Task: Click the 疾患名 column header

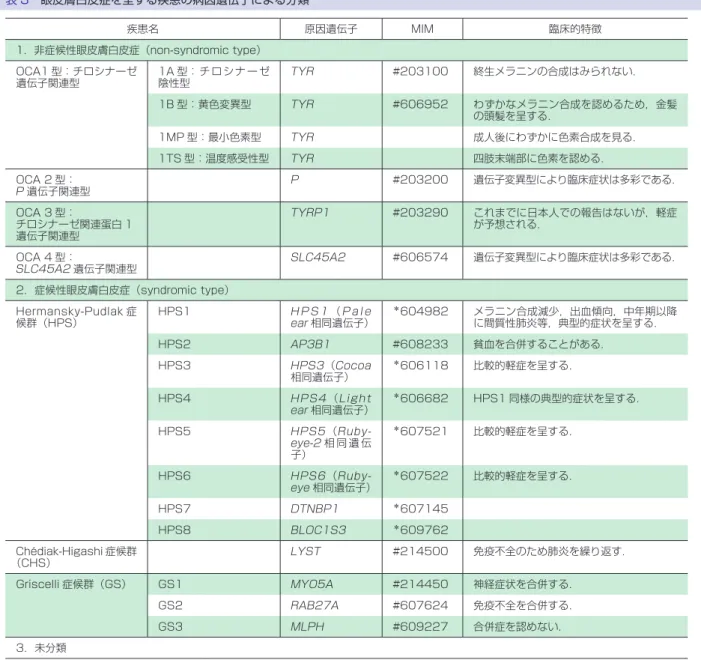Action: (143, 29)
